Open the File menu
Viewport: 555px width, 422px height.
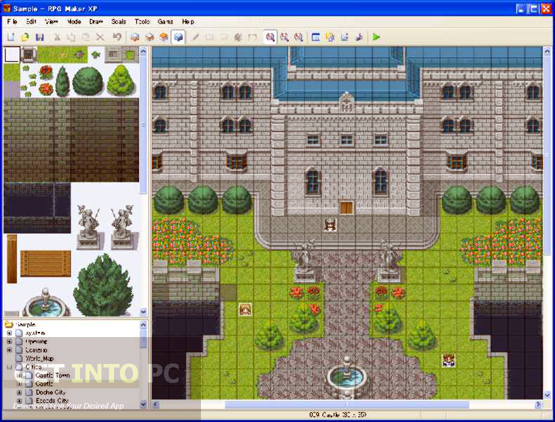point(12,22)
